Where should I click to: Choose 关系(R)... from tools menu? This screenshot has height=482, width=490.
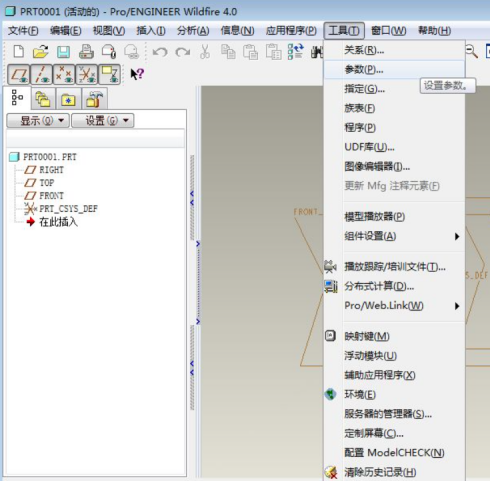[394, 50]
